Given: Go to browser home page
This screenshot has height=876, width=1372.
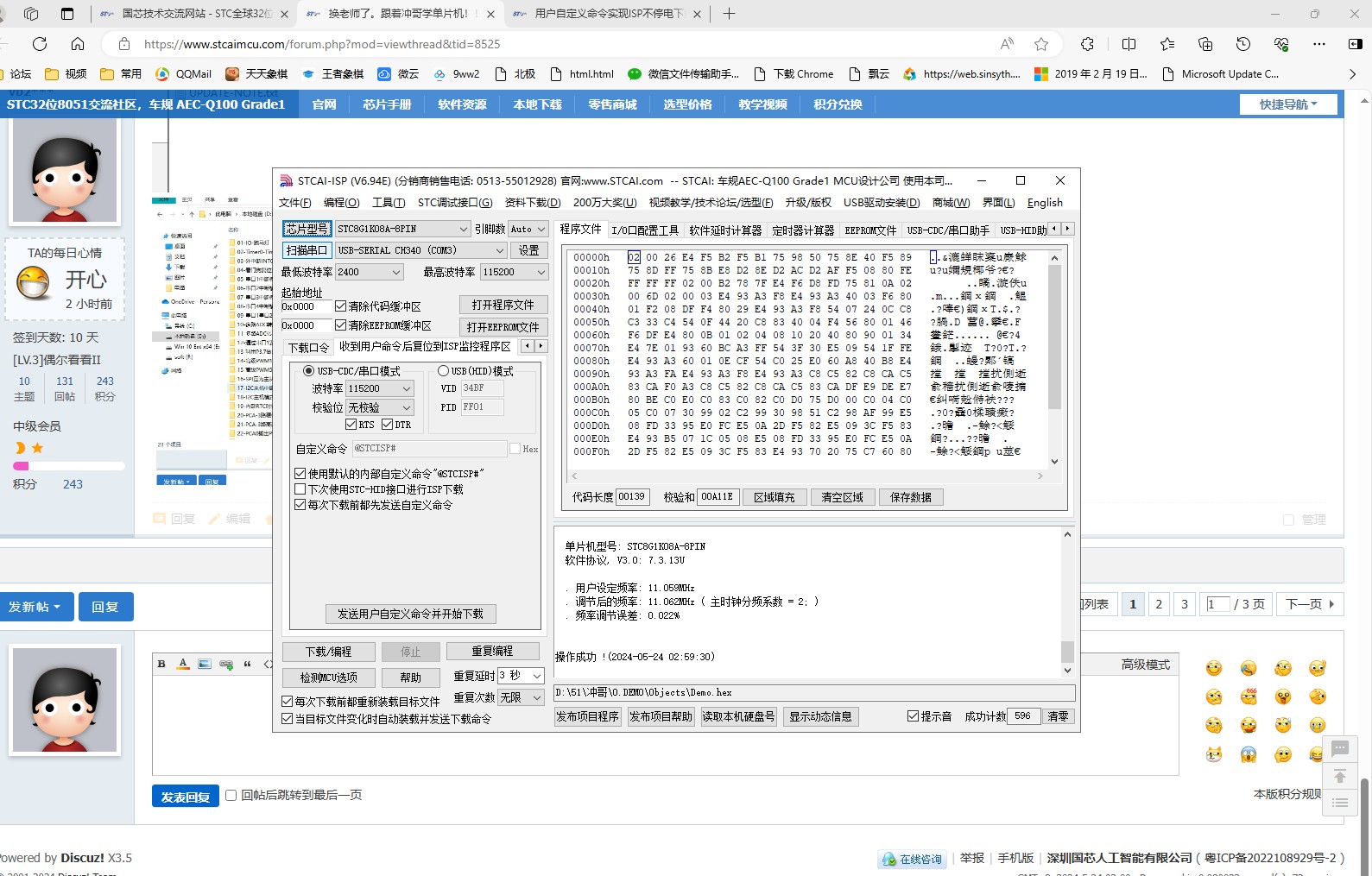Looking at the screenshot, I should point(78,44).
